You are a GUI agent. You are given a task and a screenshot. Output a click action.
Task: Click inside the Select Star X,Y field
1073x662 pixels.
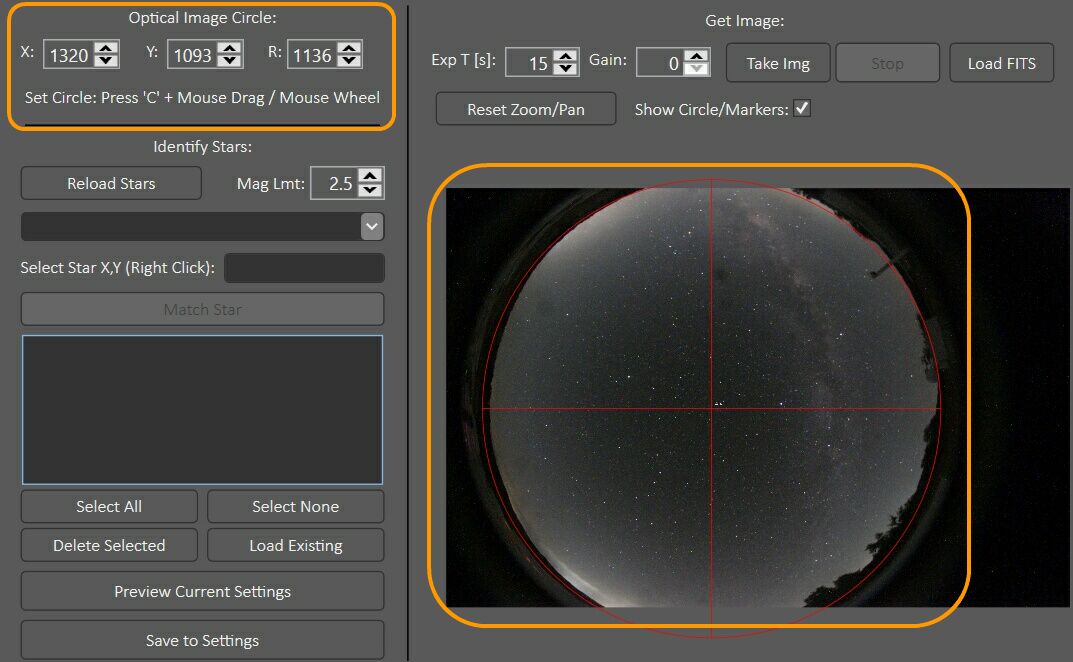(x=304, y=267)
